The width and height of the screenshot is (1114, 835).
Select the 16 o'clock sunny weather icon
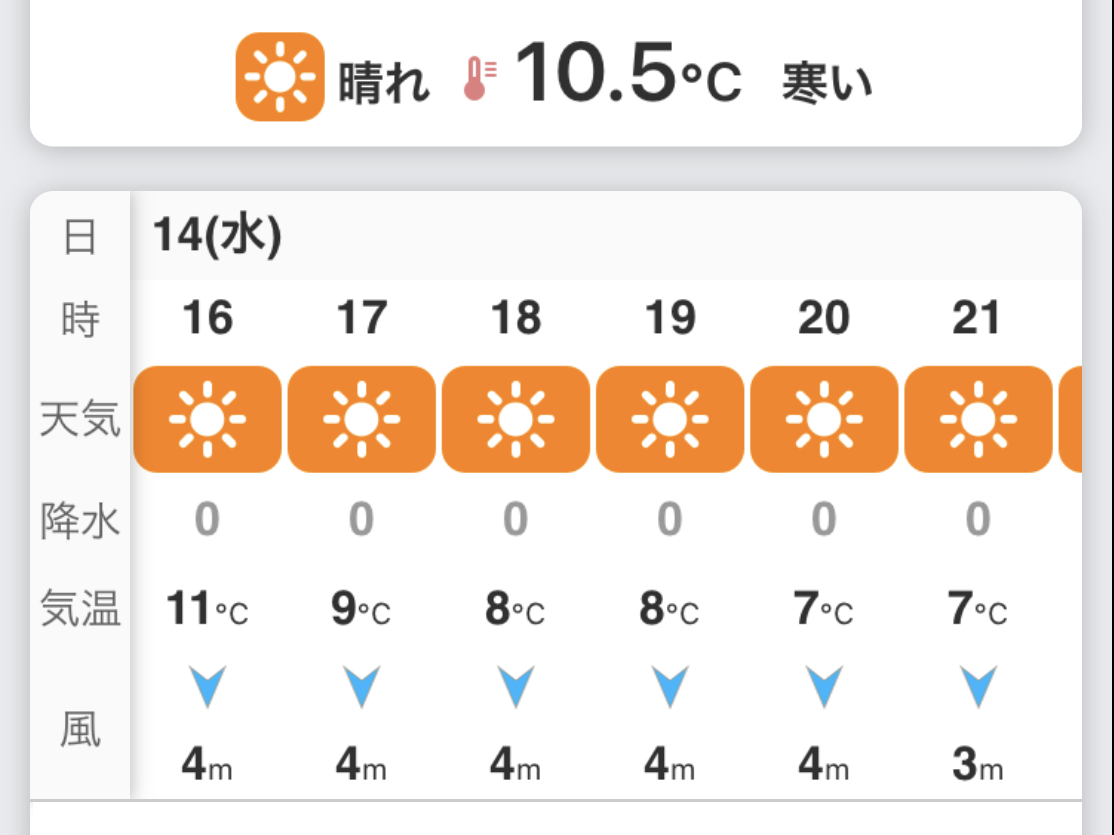pos(208,419)
